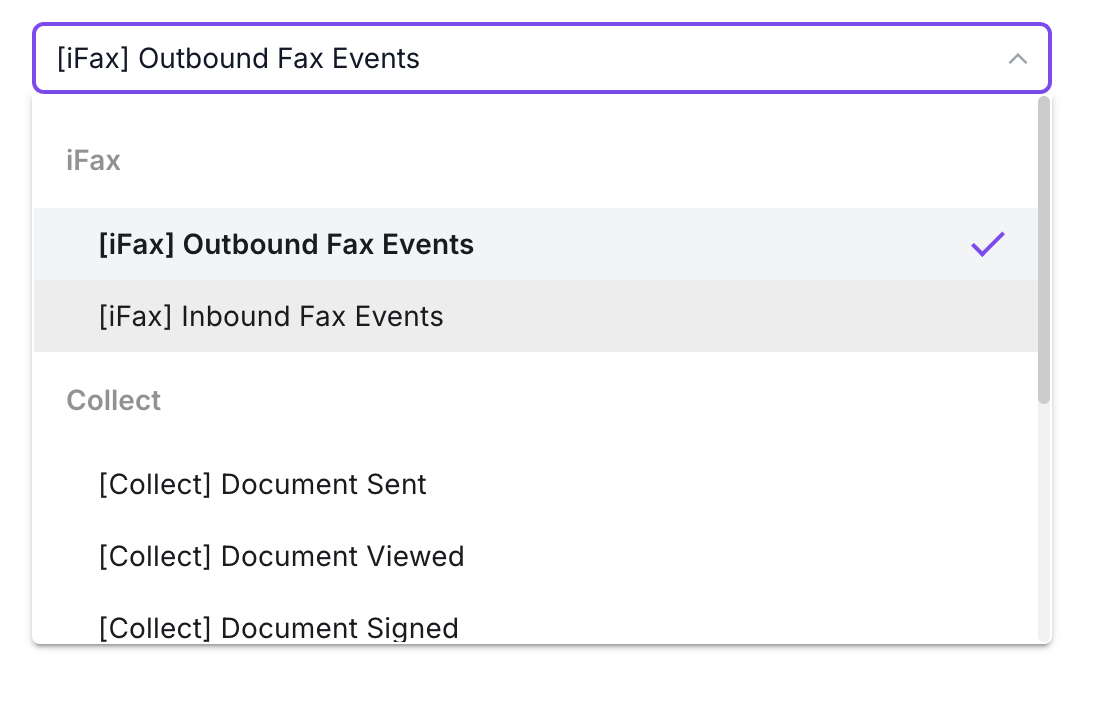The width and height of the screenshot is (1098, 712).
Task: Select the checked Outbound Fax Events option
Action: click(536, 244)
